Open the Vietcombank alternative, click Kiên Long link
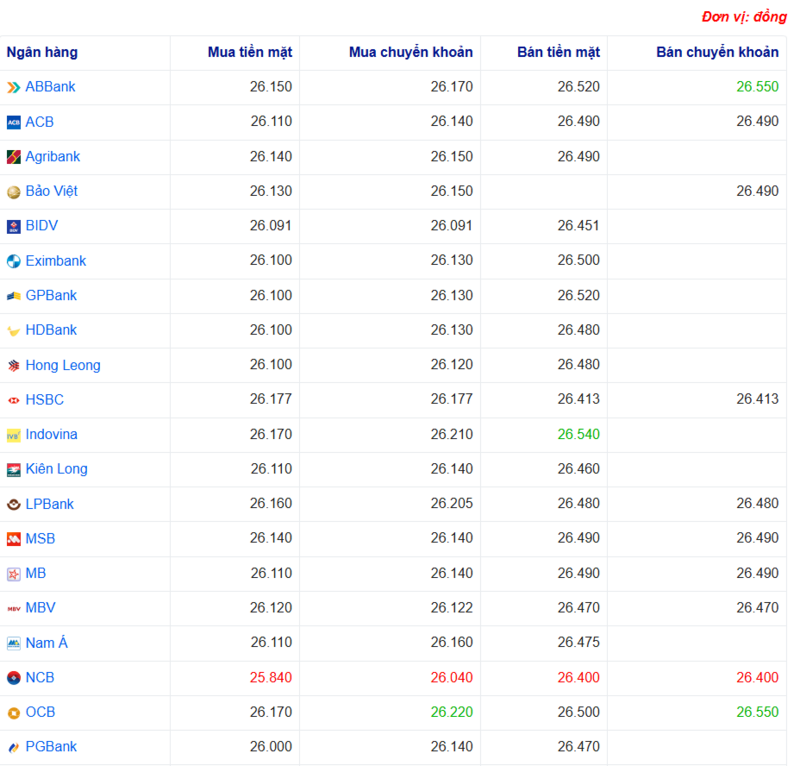 (57, 469)
